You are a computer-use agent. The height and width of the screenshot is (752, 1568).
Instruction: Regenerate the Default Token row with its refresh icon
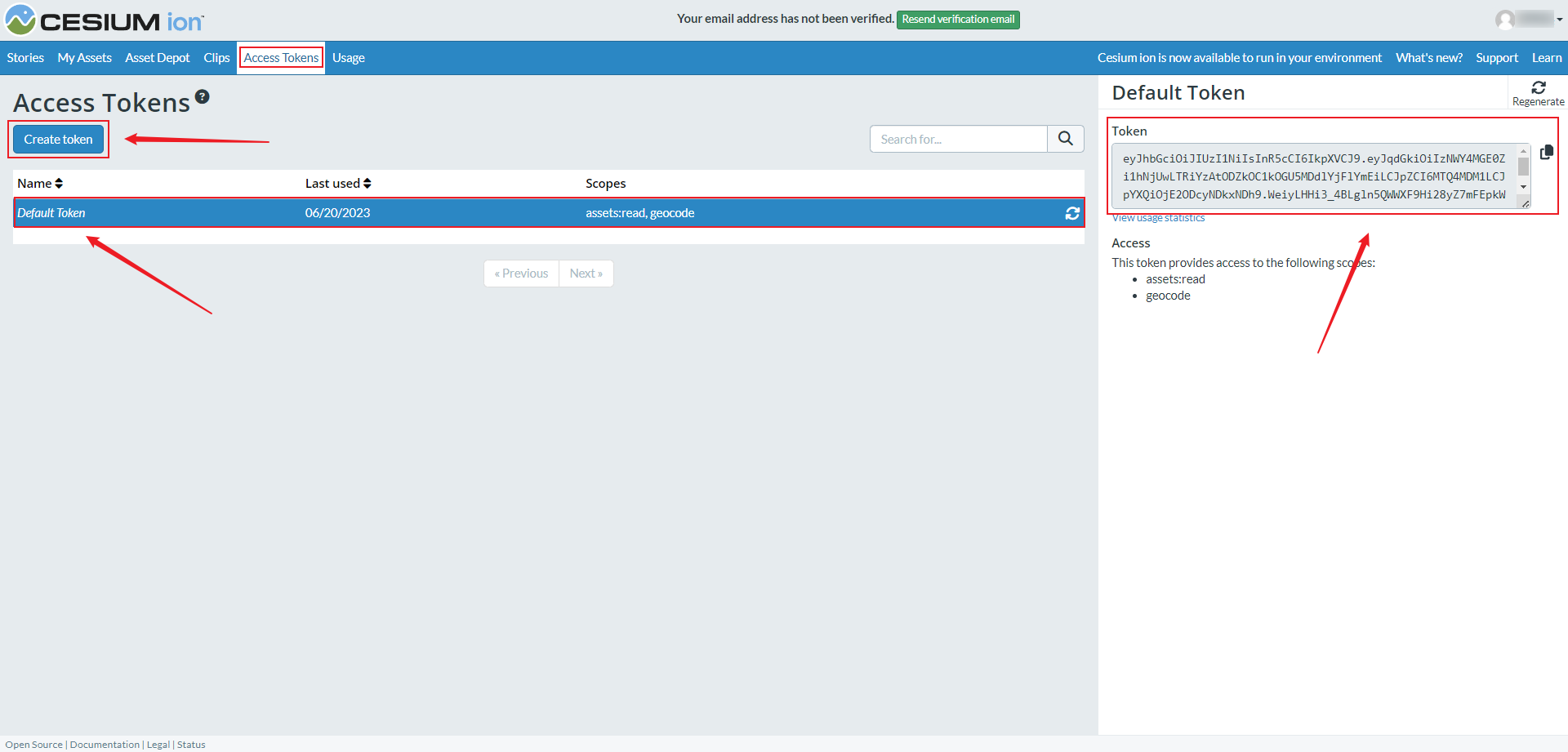point(1072,213)
